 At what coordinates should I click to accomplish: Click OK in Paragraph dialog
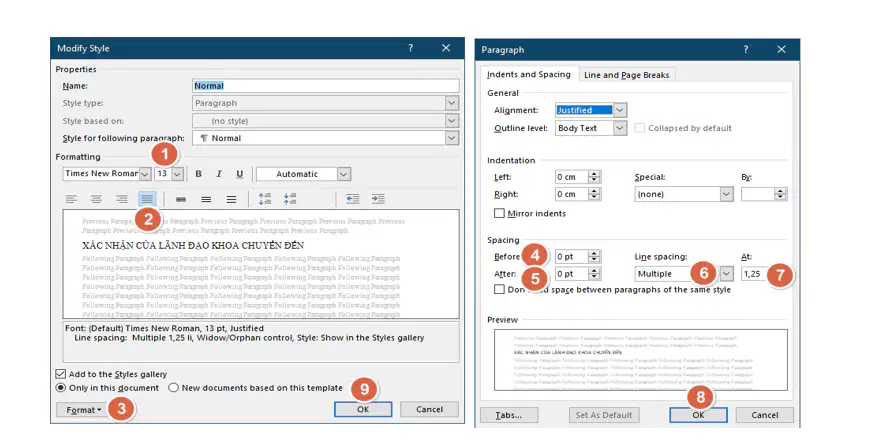pos(698,415)
